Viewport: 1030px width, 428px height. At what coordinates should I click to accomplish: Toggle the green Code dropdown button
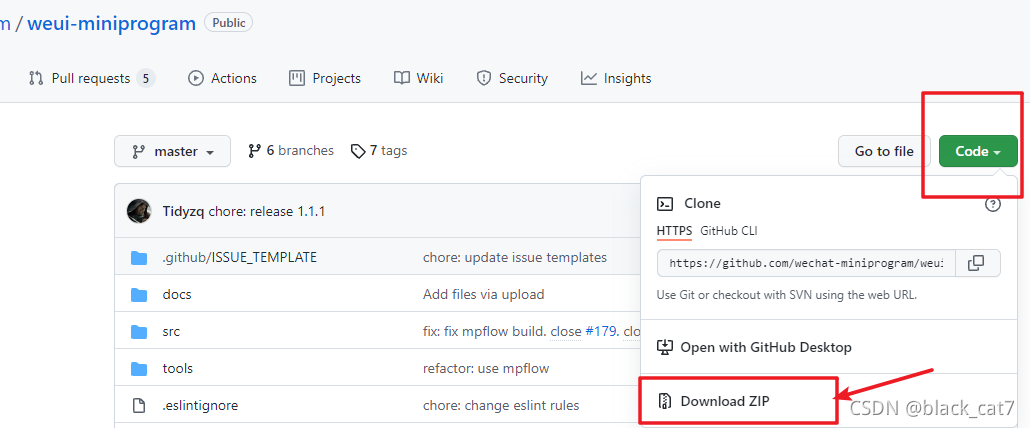[978, 151]
